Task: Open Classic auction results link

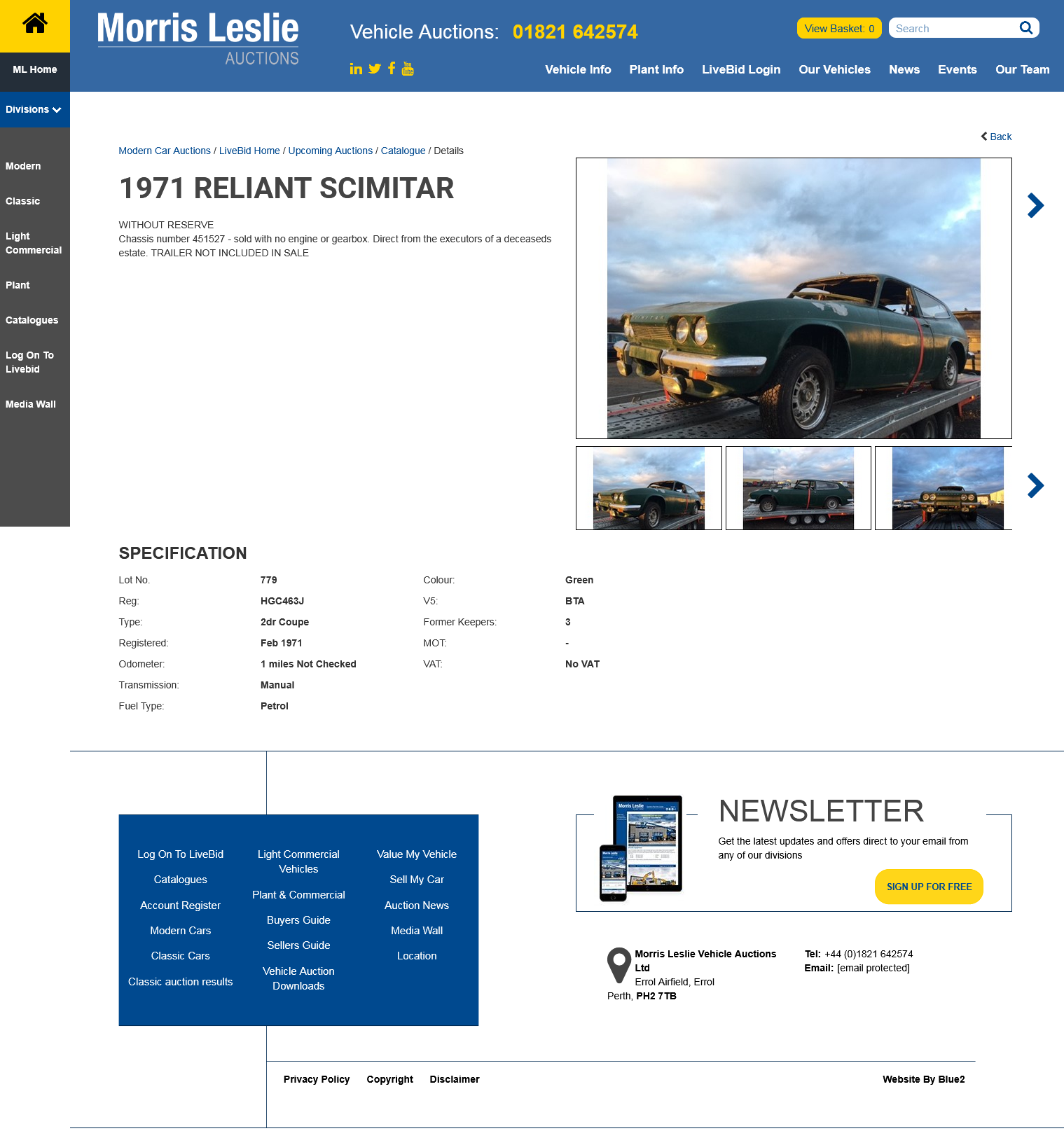Action: tap(181, 982)
